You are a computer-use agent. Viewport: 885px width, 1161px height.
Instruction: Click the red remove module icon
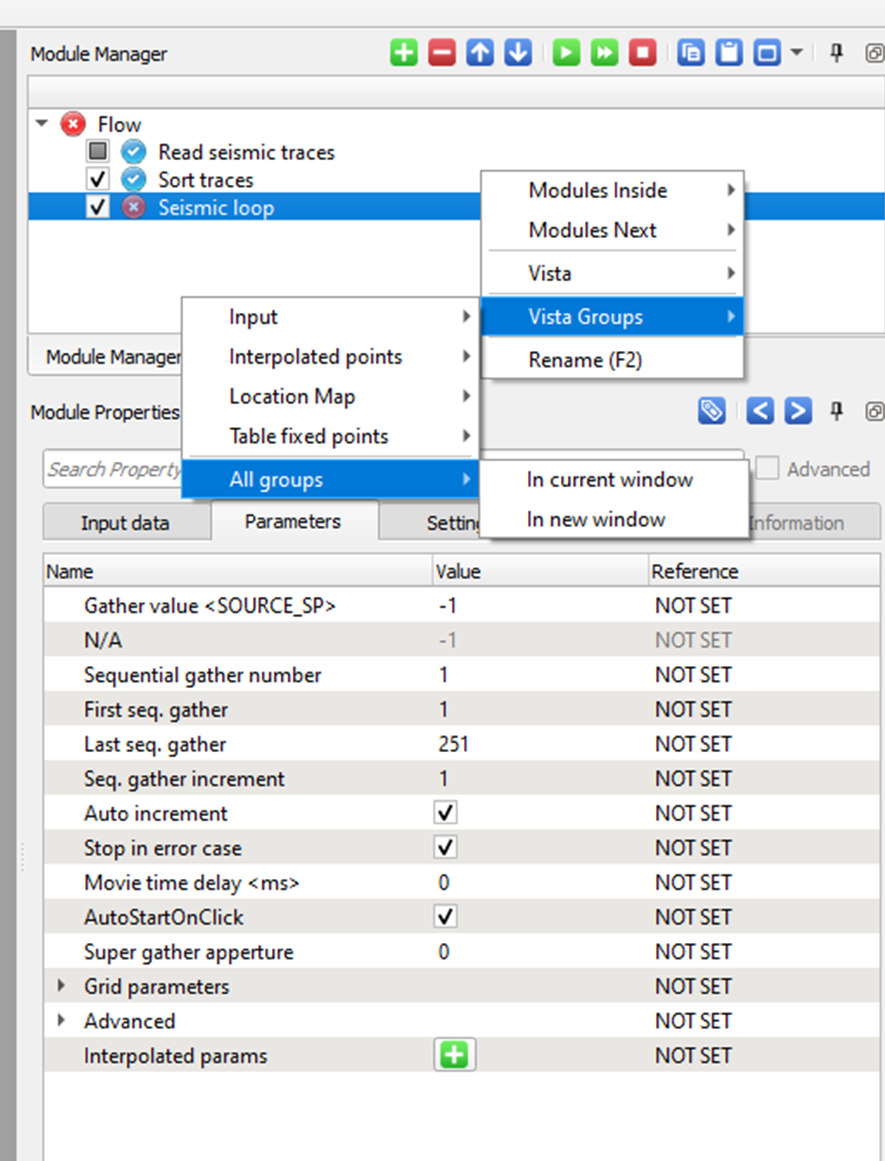click(442, 53)
